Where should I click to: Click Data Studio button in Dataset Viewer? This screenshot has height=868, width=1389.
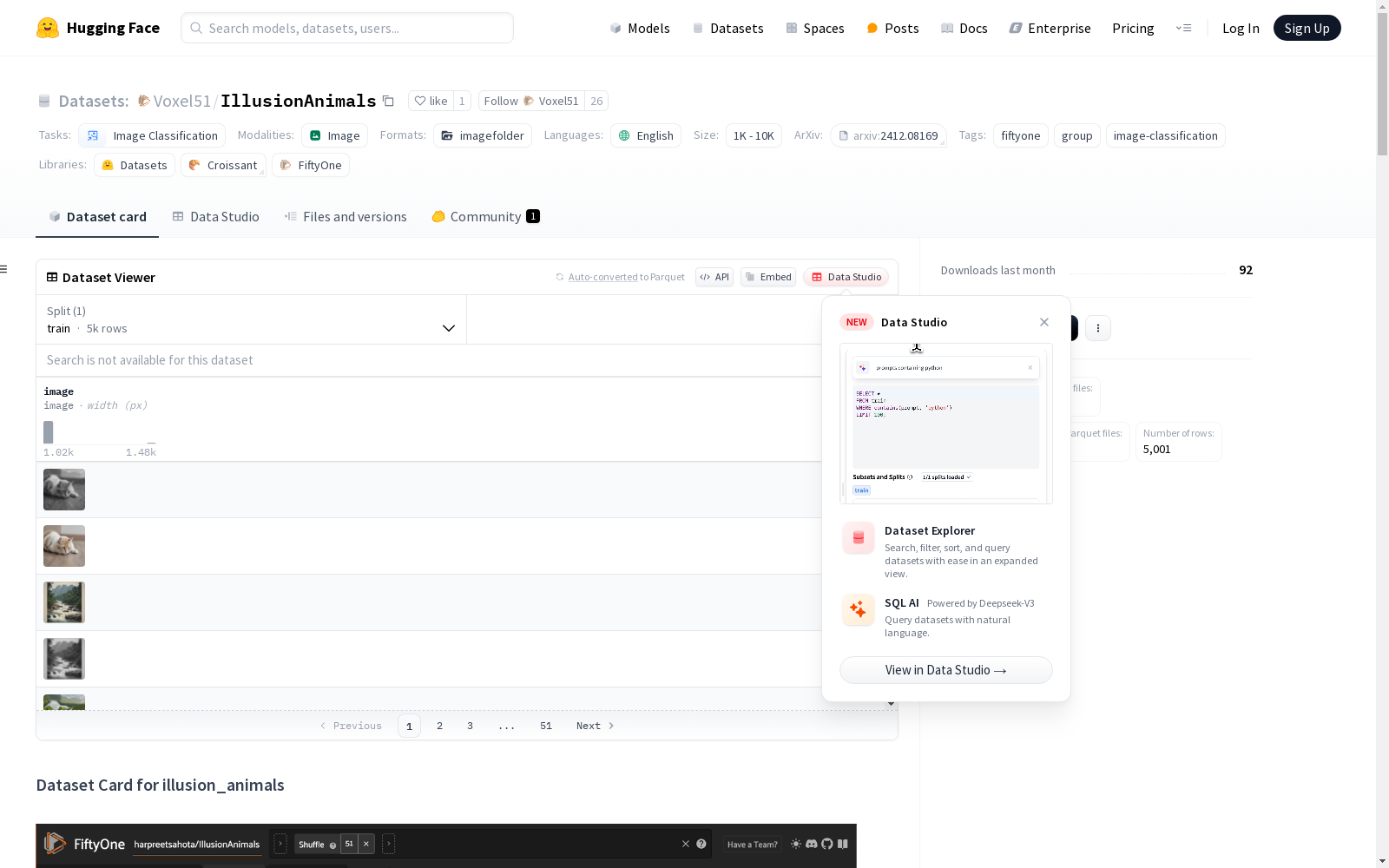pyautogui.click(x=846, y=277)
